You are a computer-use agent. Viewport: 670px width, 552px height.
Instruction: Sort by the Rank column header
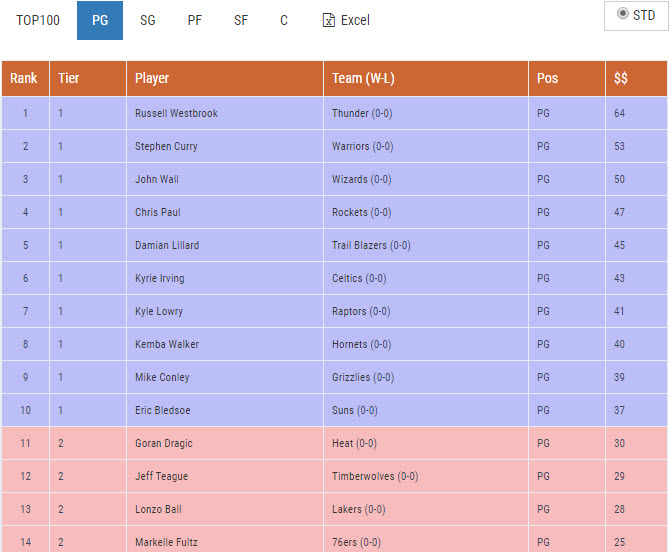pyautogui.click(x=24, y=78)
